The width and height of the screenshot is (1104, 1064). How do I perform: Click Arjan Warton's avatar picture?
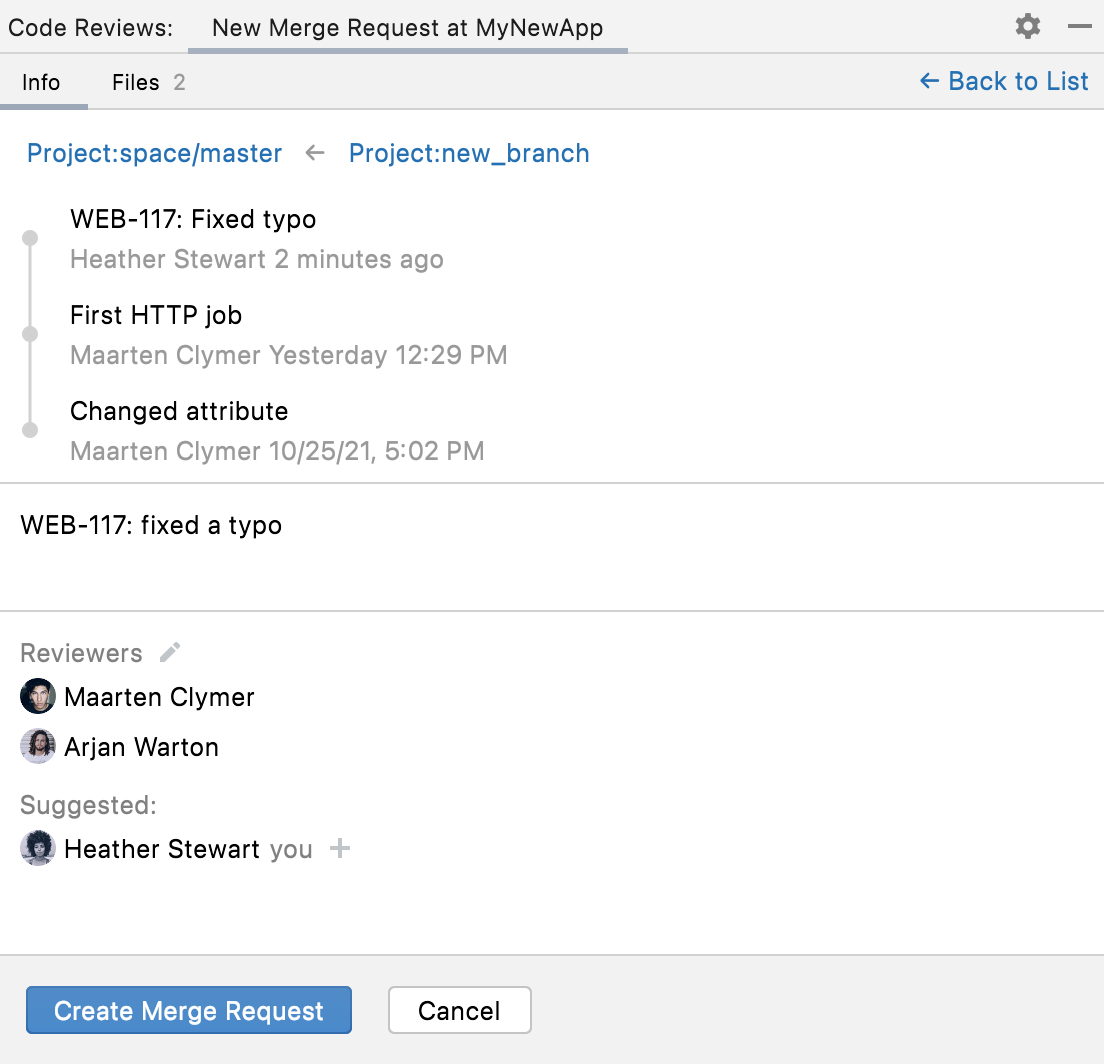click(x=37, y=746)
